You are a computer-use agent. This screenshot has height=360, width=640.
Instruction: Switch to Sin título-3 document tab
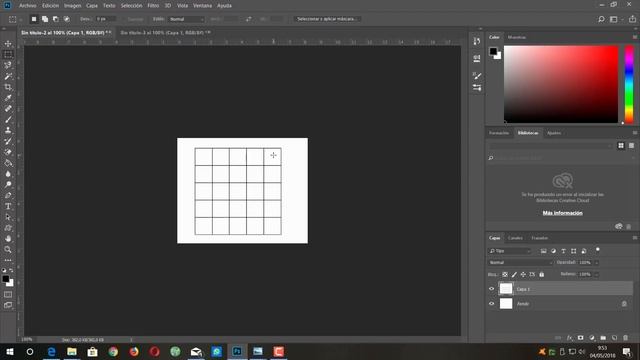[165, 33]
